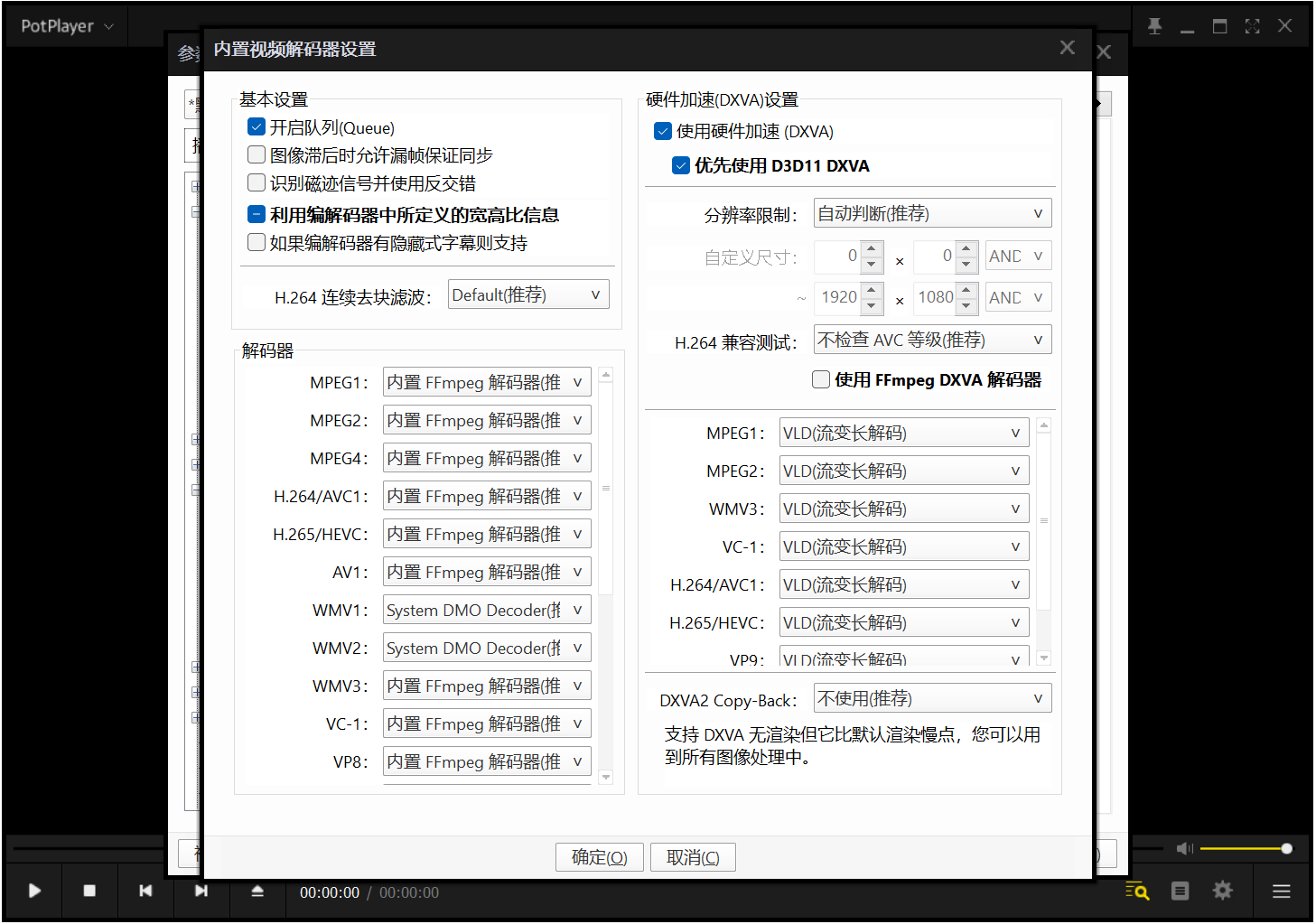Click 确定(O) button

coord(599,857)
